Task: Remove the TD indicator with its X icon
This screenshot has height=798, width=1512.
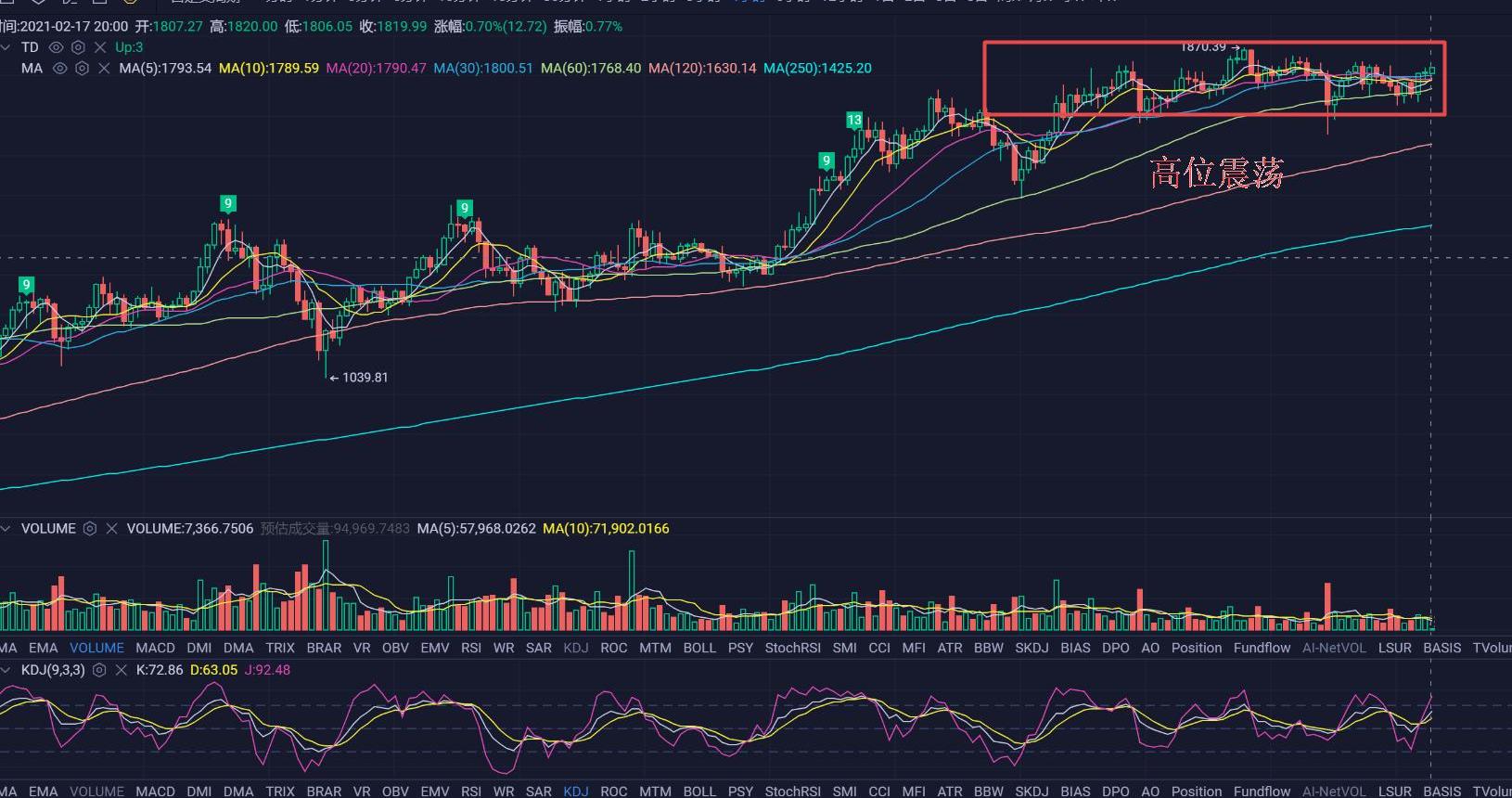Action: coord(99,47)
